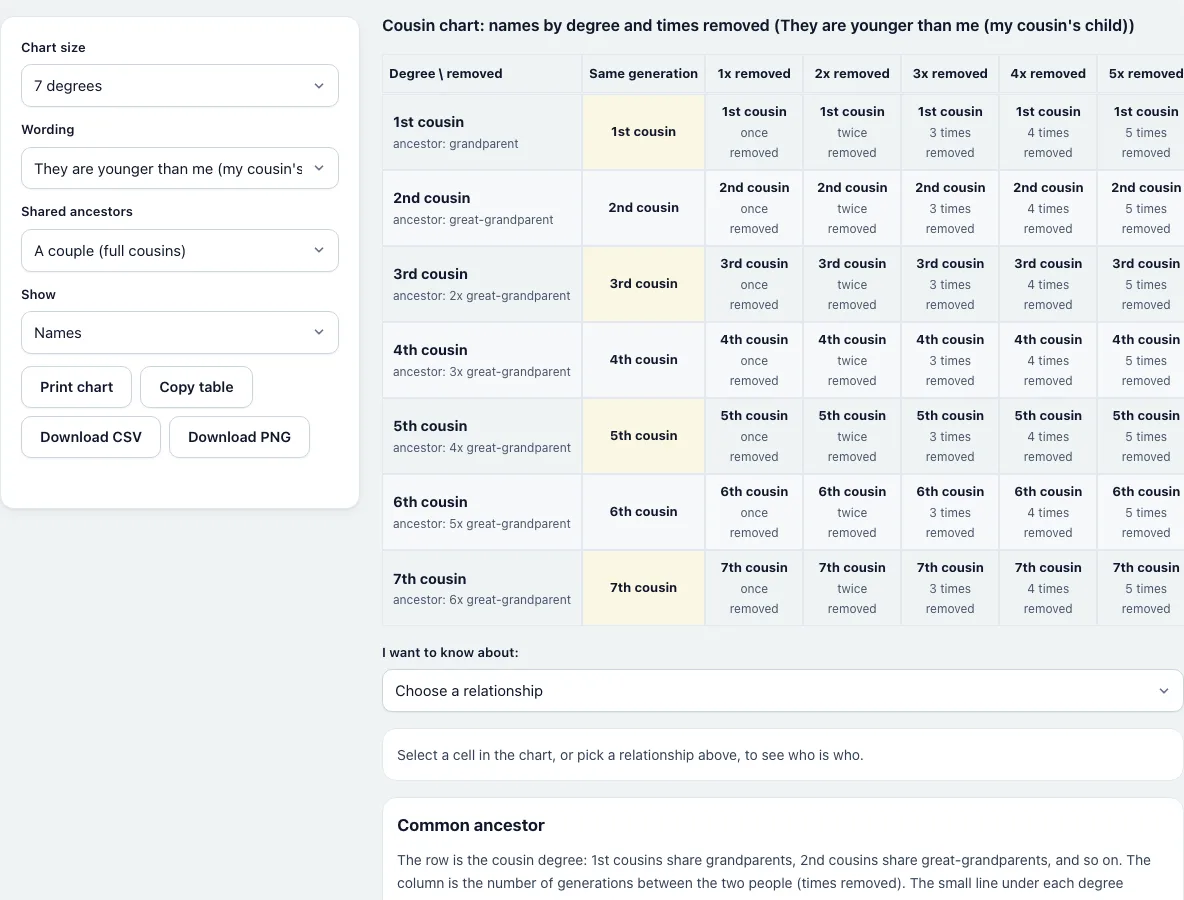Click the 1x removed column header

pyautogui.click(x=754, y=73)
